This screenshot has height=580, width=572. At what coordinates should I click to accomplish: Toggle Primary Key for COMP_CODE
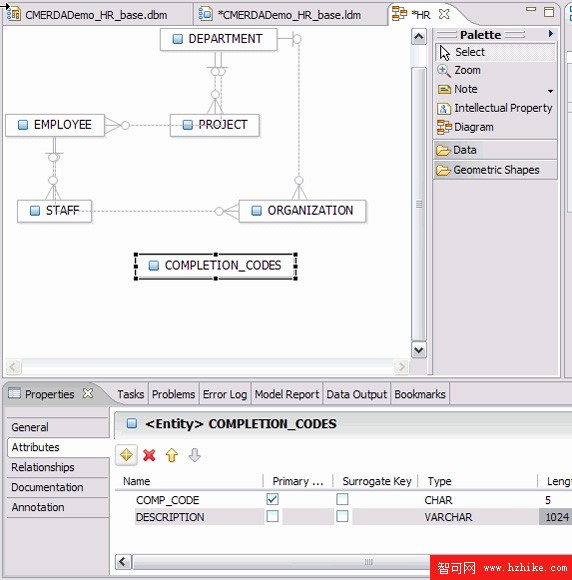[272, 499]
